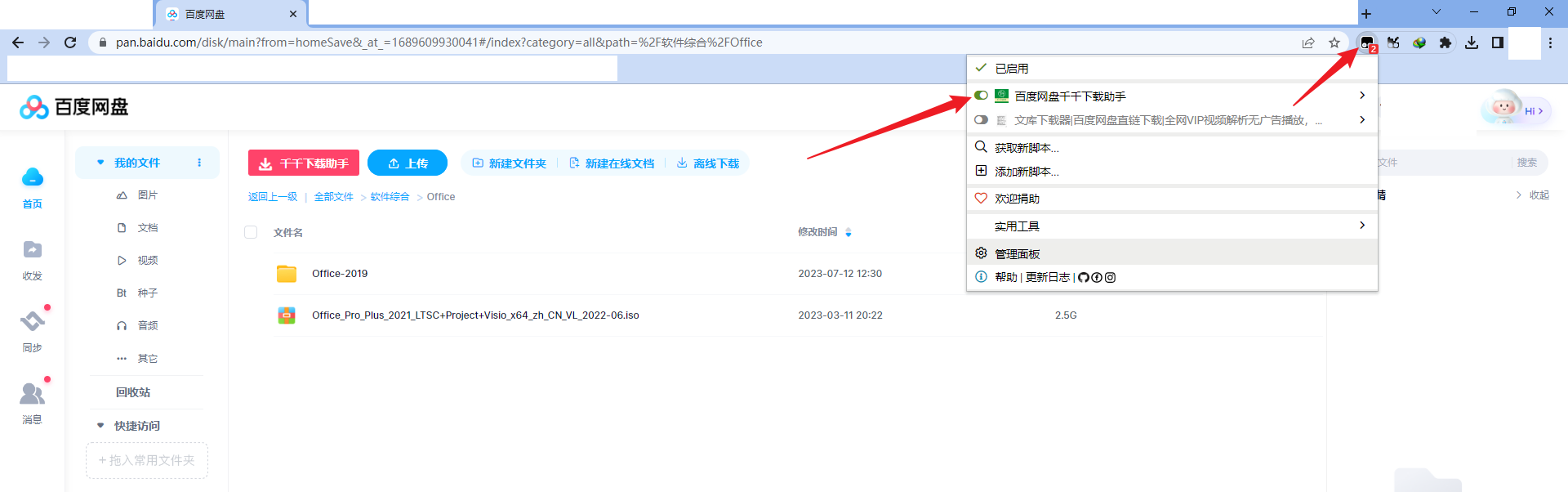Select 其它 category
This screenshot has width=1568, height=492.
[x=147, y=359]
